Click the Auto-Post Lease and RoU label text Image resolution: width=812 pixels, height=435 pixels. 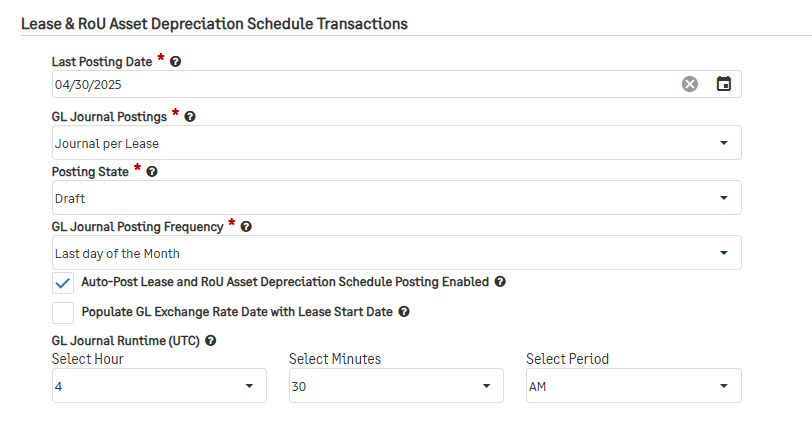pos(285,282)
